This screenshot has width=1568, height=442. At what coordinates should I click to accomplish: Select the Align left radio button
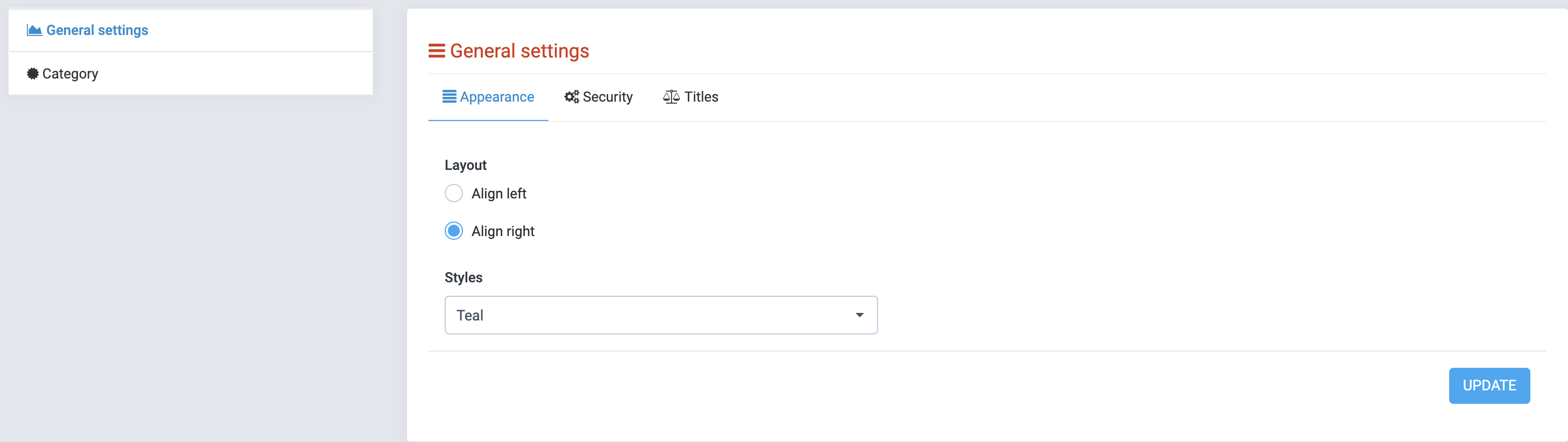pyautogui.click(x=453, y=194)
